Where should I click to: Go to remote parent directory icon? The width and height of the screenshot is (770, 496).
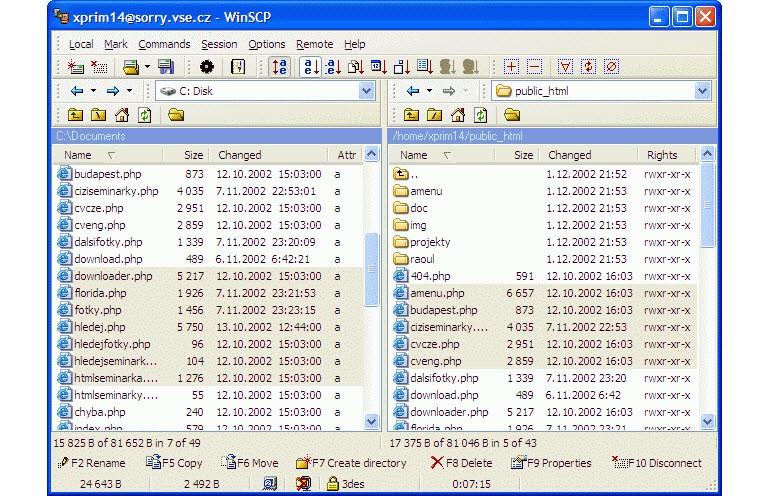411,115
